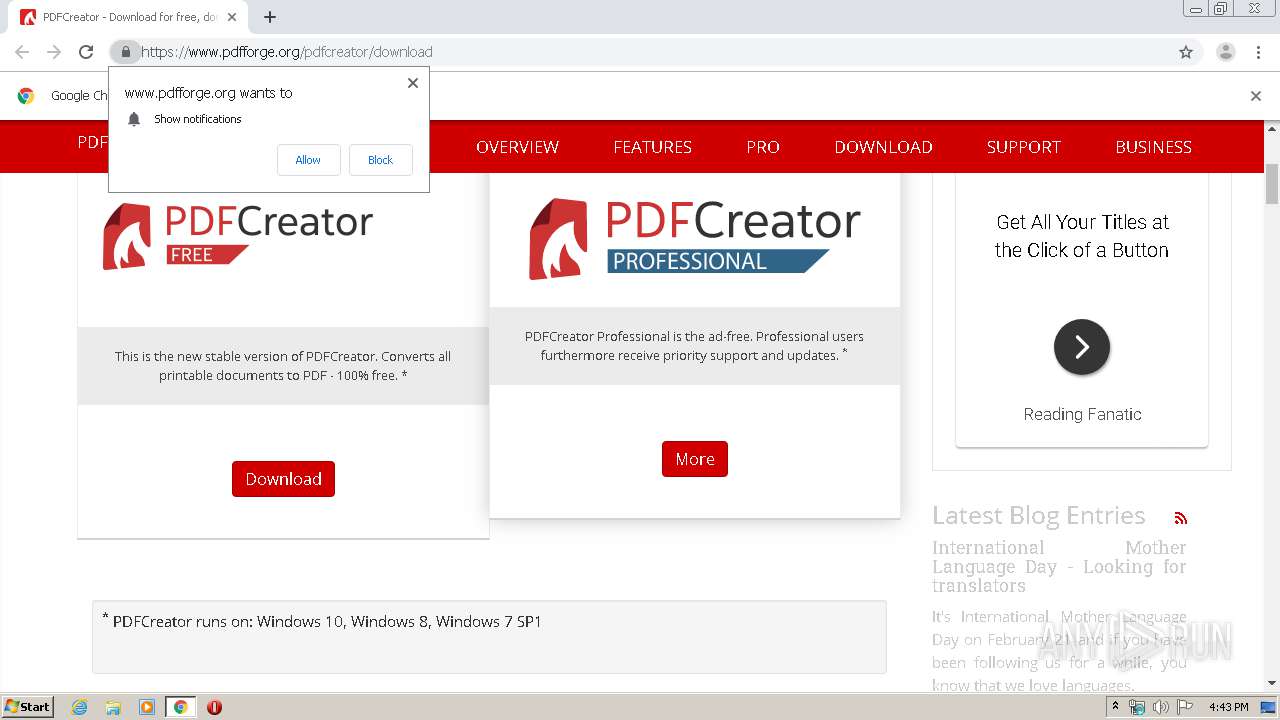Screen dimensions: 1280x720
Task: Open the BUSINESS menu item
Action: [x=1153, y=147]
